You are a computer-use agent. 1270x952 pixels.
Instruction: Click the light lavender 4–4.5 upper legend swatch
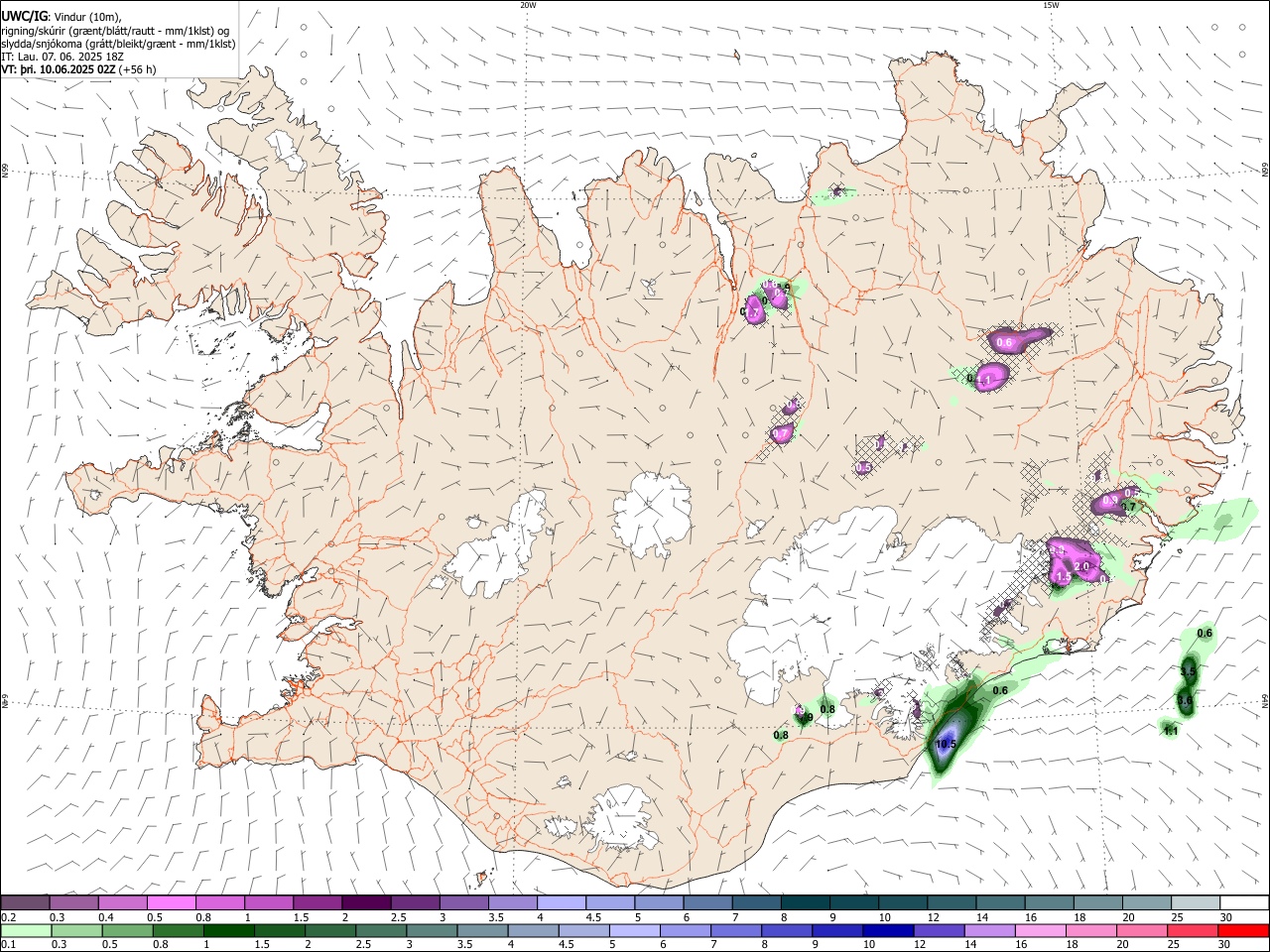[561, 902]
